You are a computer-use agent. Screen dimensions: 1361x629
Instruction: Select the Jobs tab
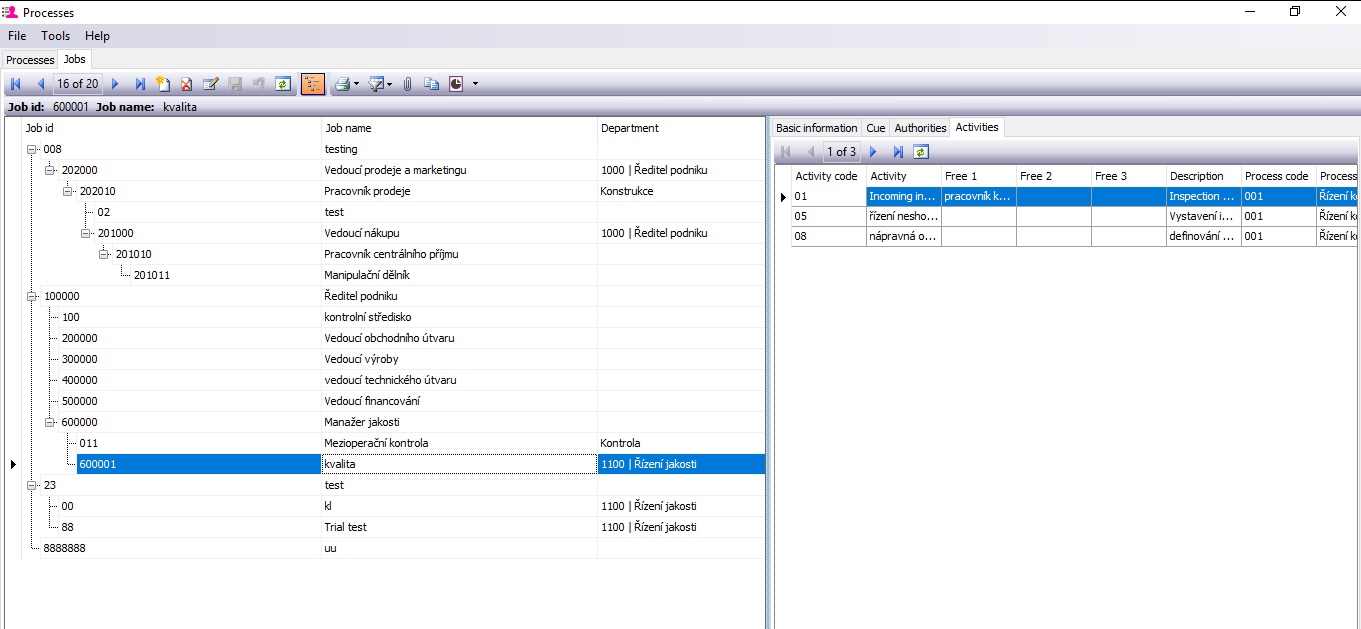(x=75, y=59)
